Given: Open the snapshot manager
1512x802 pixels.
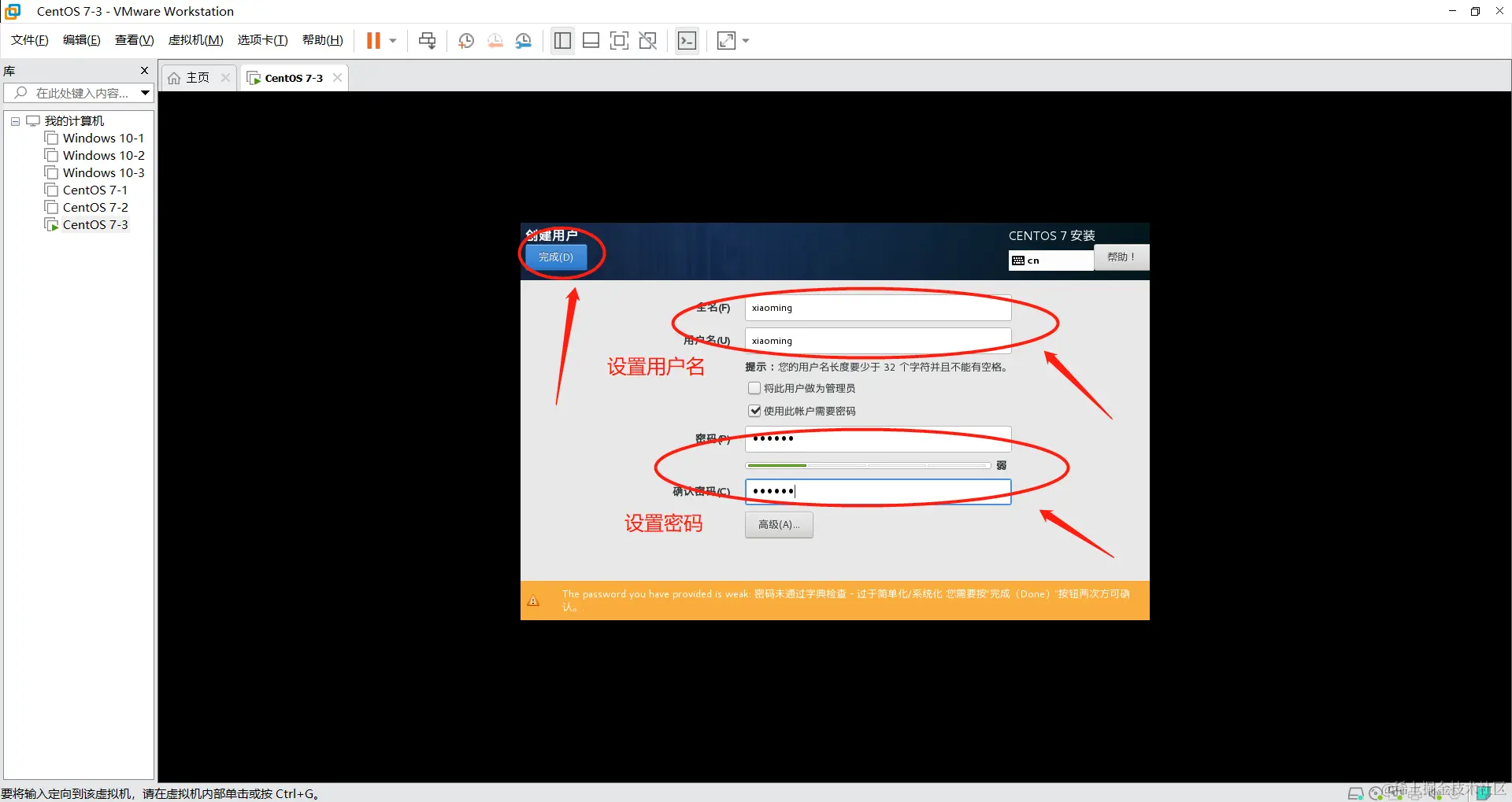Looking at the screenshot, I should [x=524, y=41].
